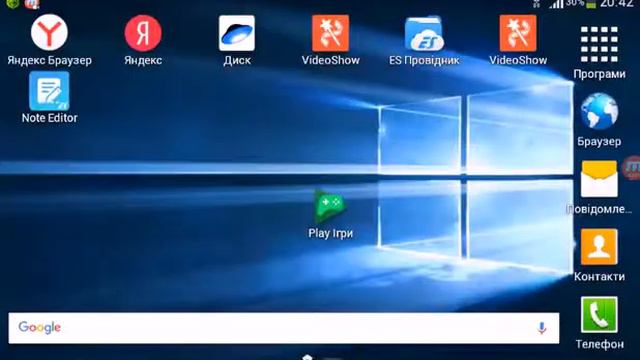
Task: Open the Програми app drawer
Action: click(x=599, y=44)
